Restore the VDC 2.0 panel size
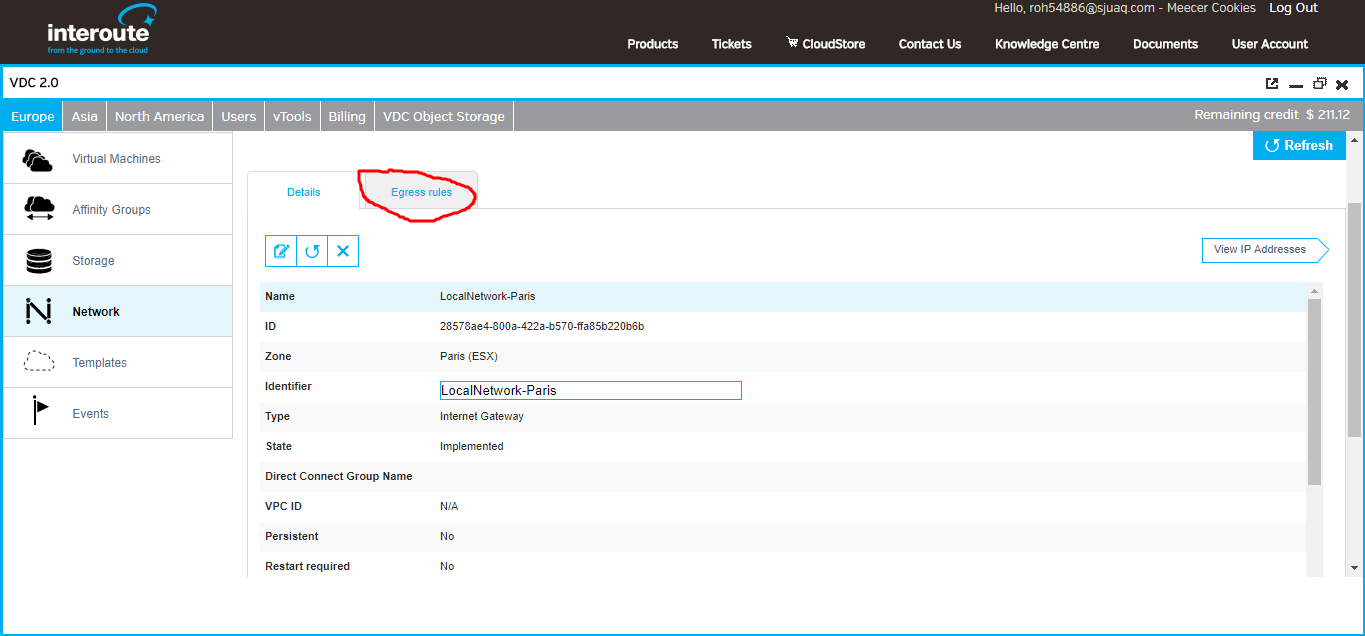The width and height of the screenshot is (1365, 636). coord(1320,84)
